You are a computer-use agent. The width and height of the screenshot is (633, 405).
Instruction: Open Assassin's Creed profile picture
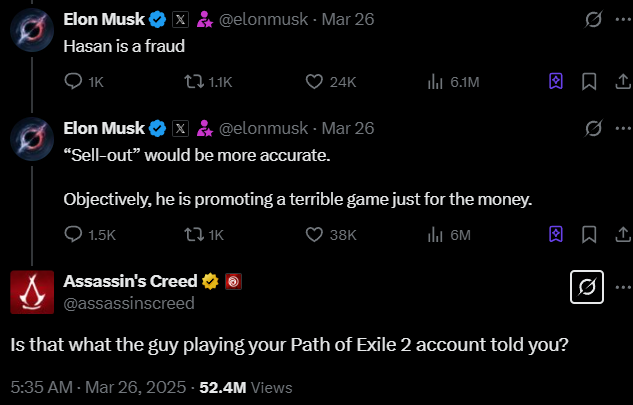coord(32,291)
